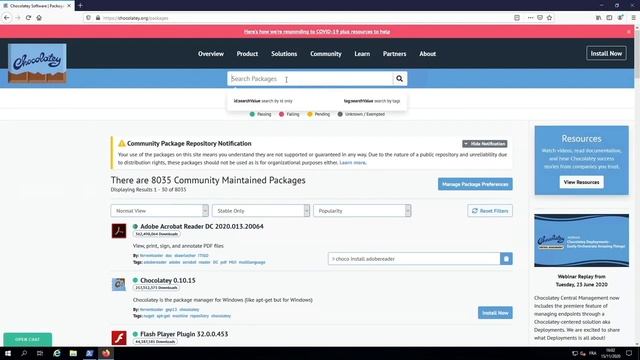The image size is (640, 360).
Task: Go forward in browser history
Action: (18, 18)
